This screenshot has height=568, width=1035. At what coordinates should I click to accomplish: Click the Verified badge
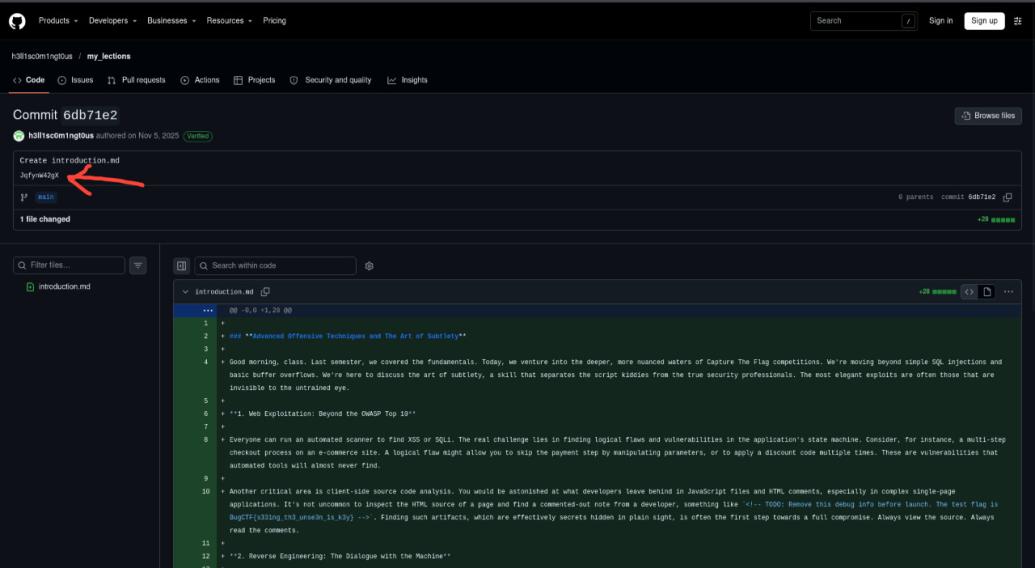198,136
